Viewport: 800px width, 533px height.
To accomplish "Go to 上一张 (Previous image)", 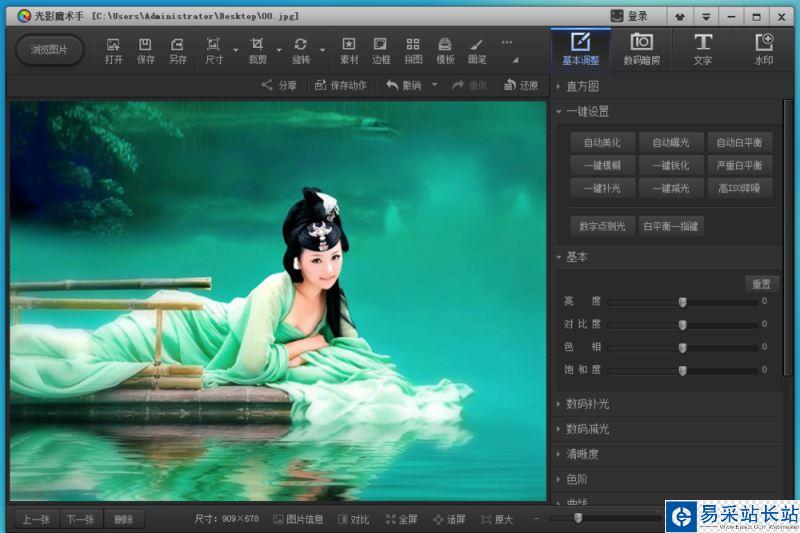I will click(x=36, y=519).
